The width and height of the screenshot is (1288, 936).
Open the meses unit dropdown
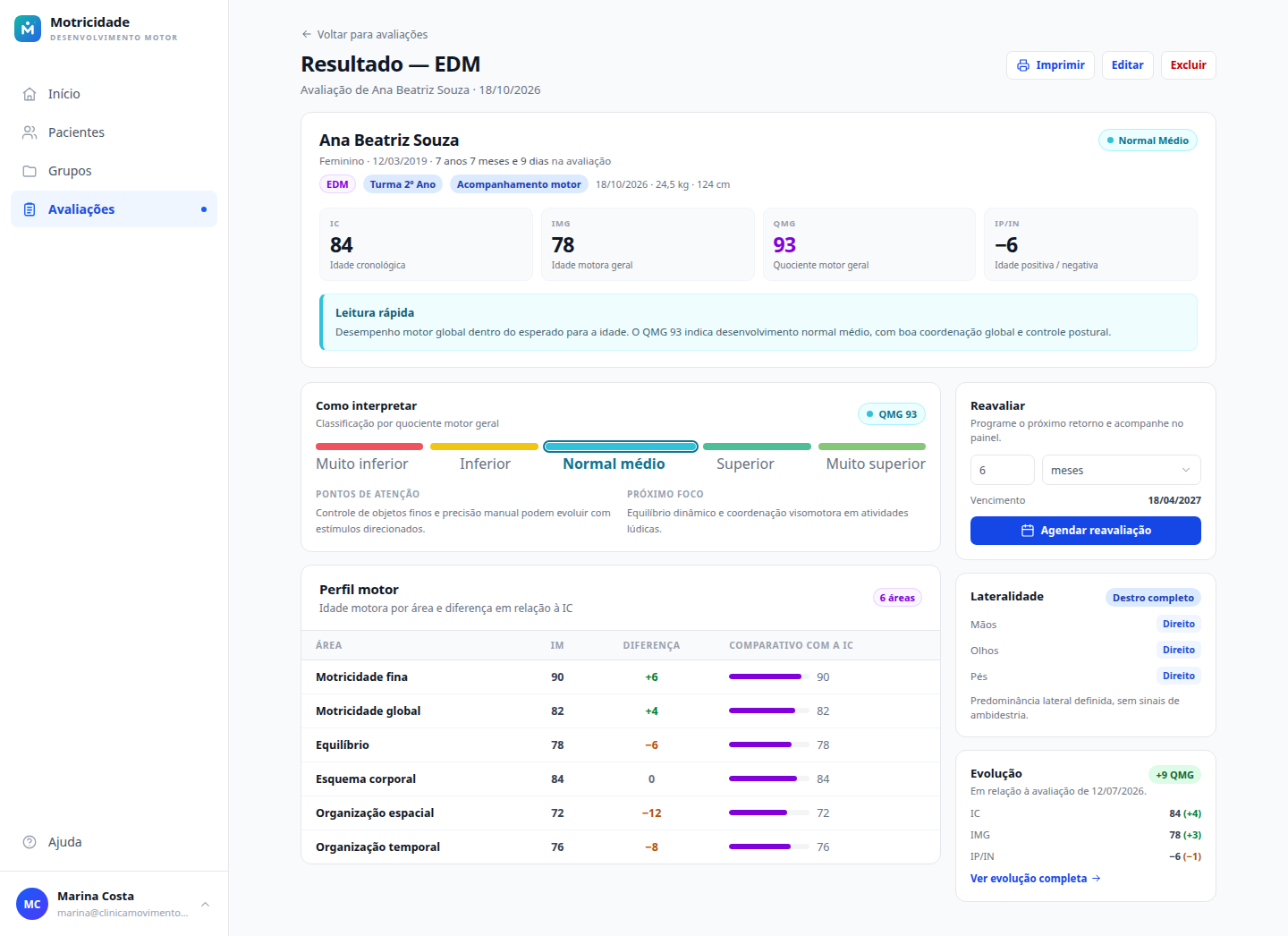click(x=1121, y=470)
